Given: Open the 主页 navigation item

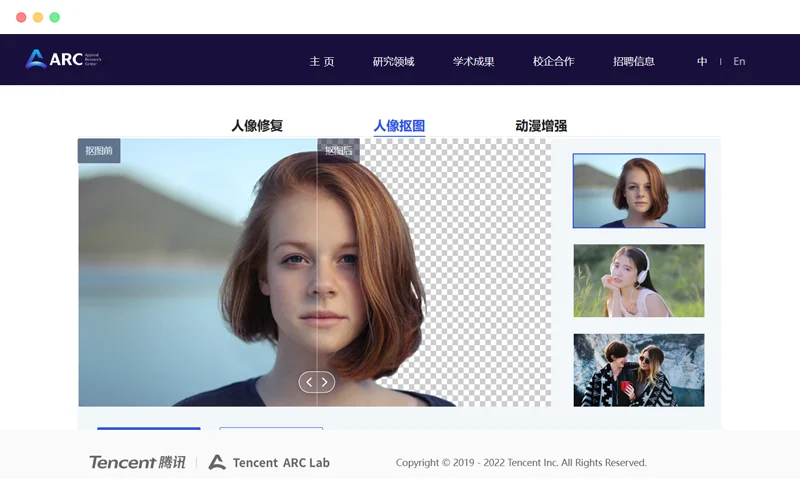Looking at the screenshot, I should coord(322,61).
